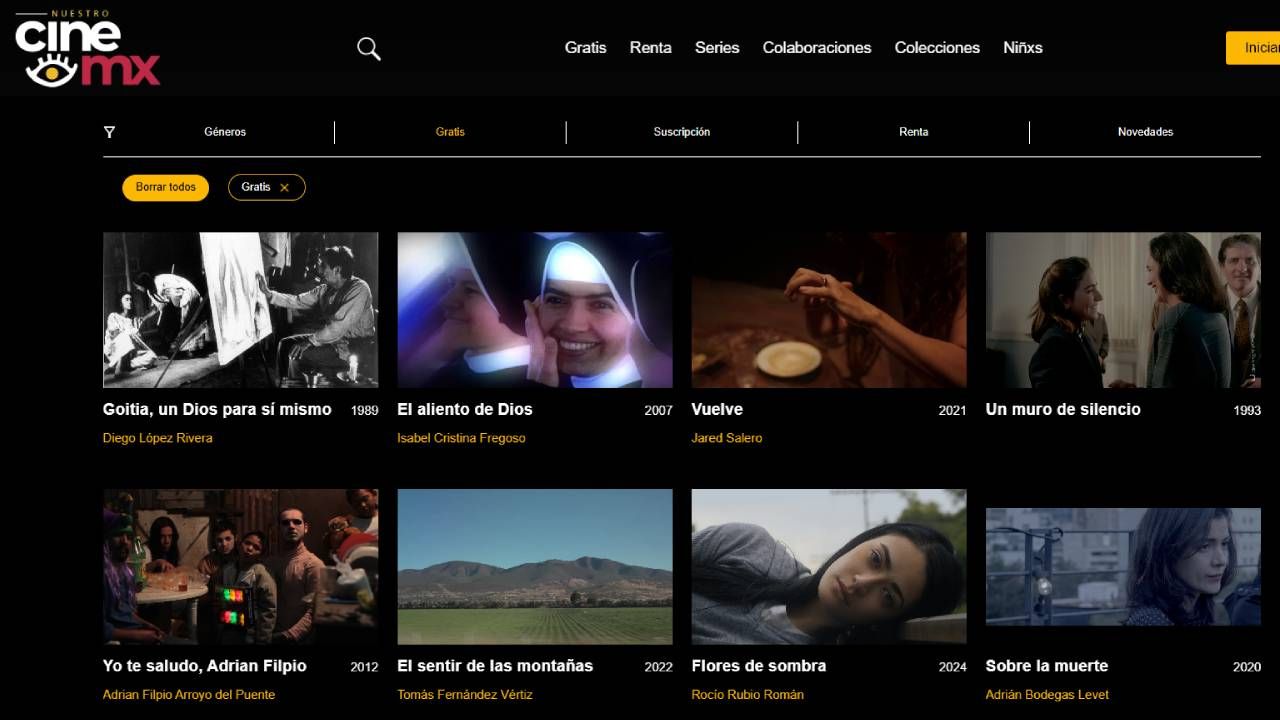Select the Novedades filter
Screen dimensions: 1280x720
tap(1145, 132)
